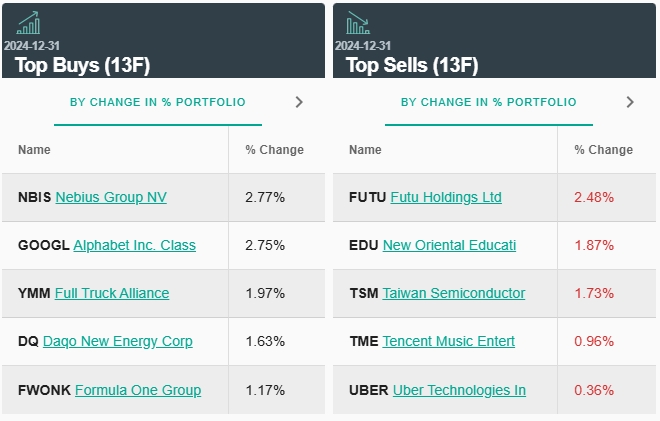This screenshot has width=660, height=421.
Task: Open Full Truck Alliance link
Action: pyautogui.click(x=112, y=293)
